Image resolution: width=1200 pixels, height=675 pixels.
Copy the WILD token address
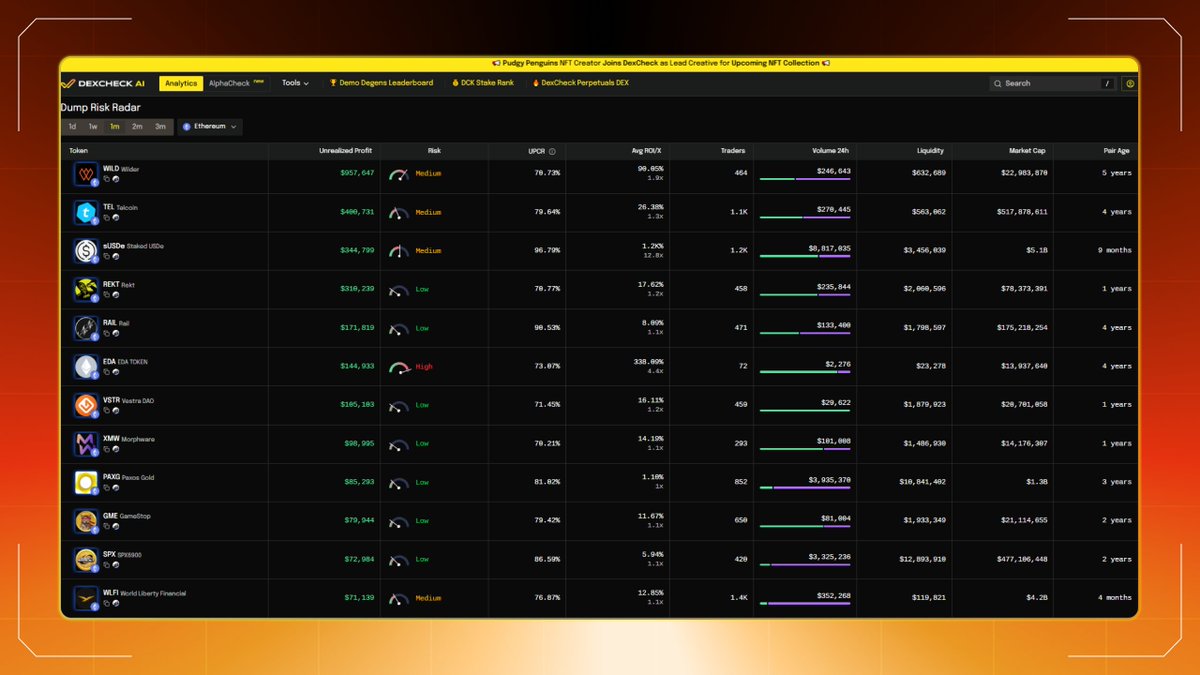tap(106, 178)
